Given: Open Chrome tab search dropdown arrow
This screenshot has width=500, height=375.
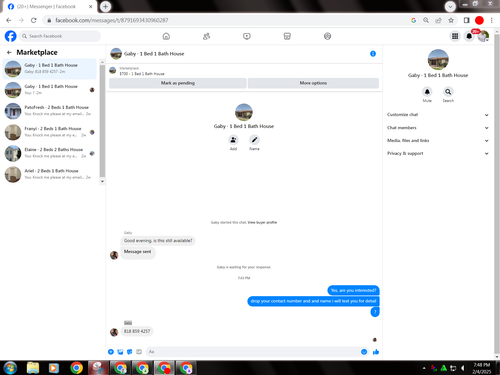Looking at the screenshot, I should point(450,6).
